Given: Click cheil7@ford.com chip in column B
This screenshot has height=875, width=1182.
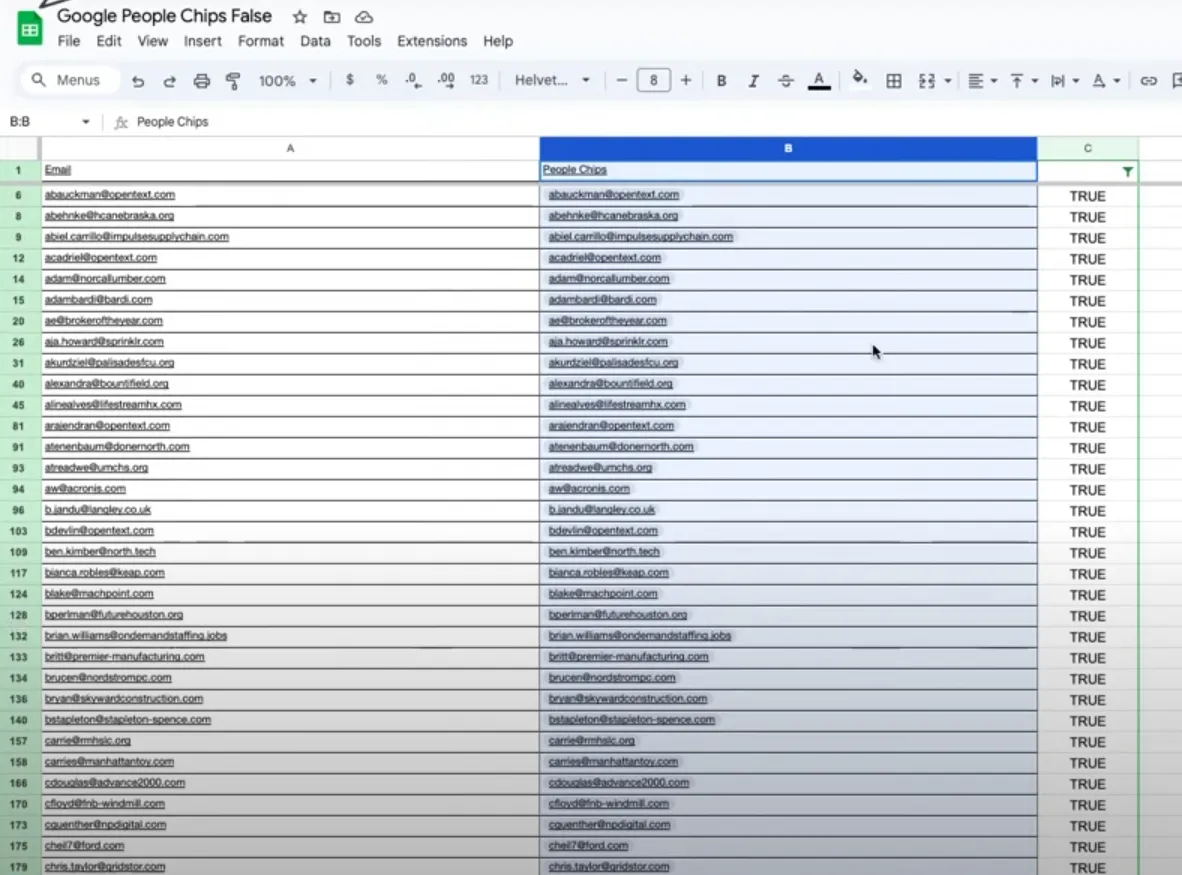Looking at the screenshot, I should pyautogui.click(x=588, y=846).
